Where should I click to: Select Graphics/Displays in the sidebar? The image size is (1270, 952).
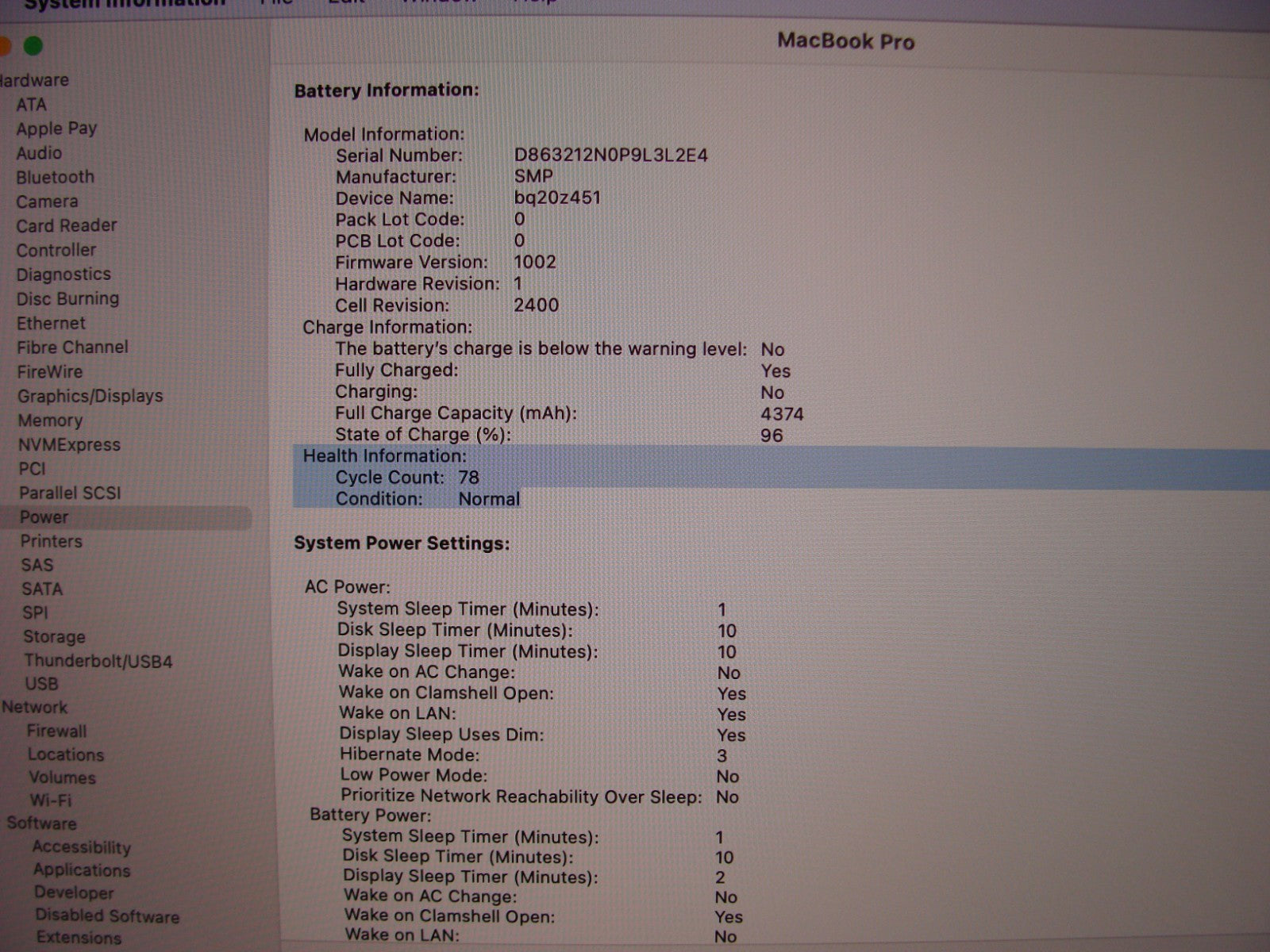[x=90, y=396]
